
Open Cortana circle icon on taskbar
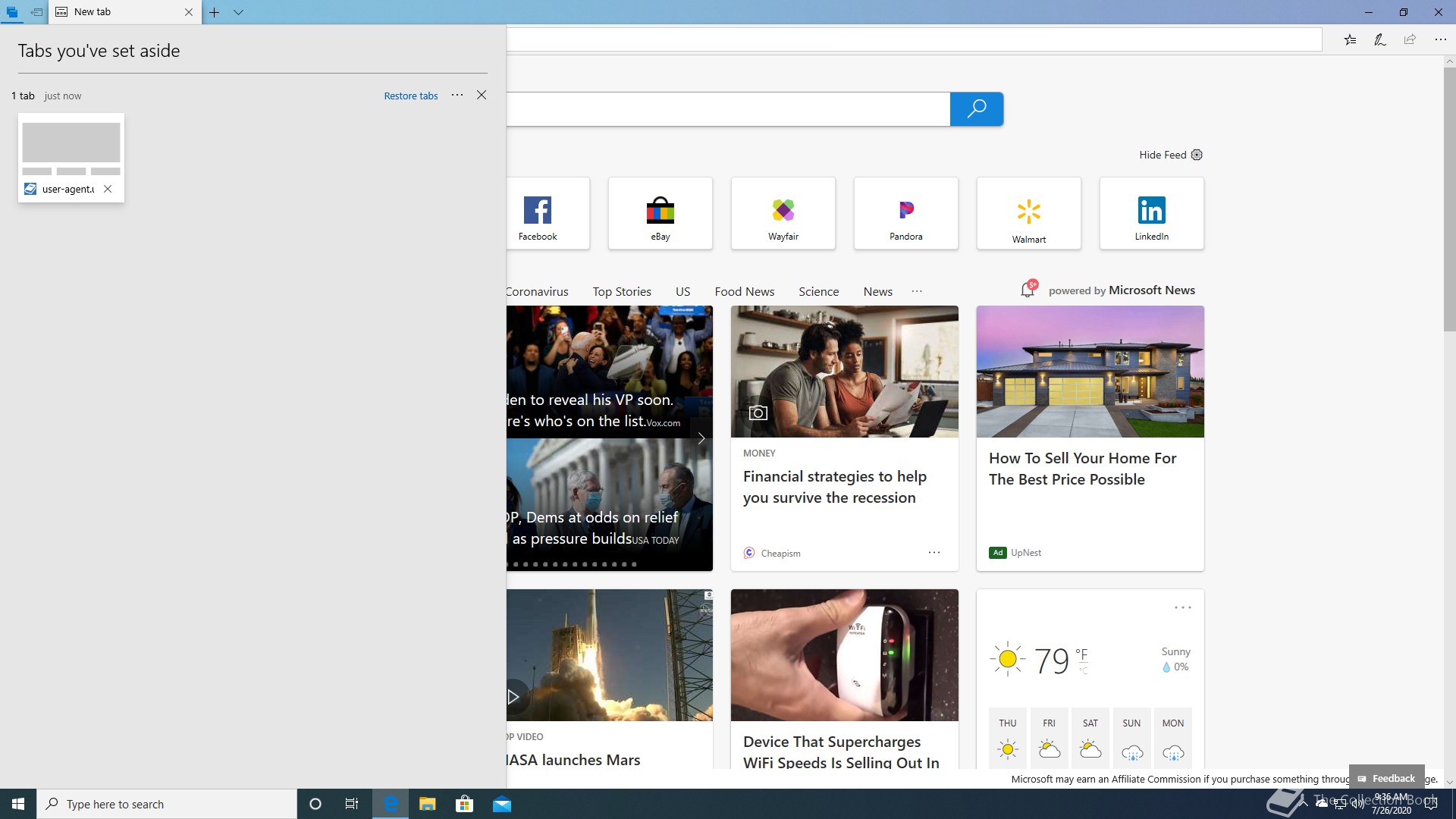(315, 804)
